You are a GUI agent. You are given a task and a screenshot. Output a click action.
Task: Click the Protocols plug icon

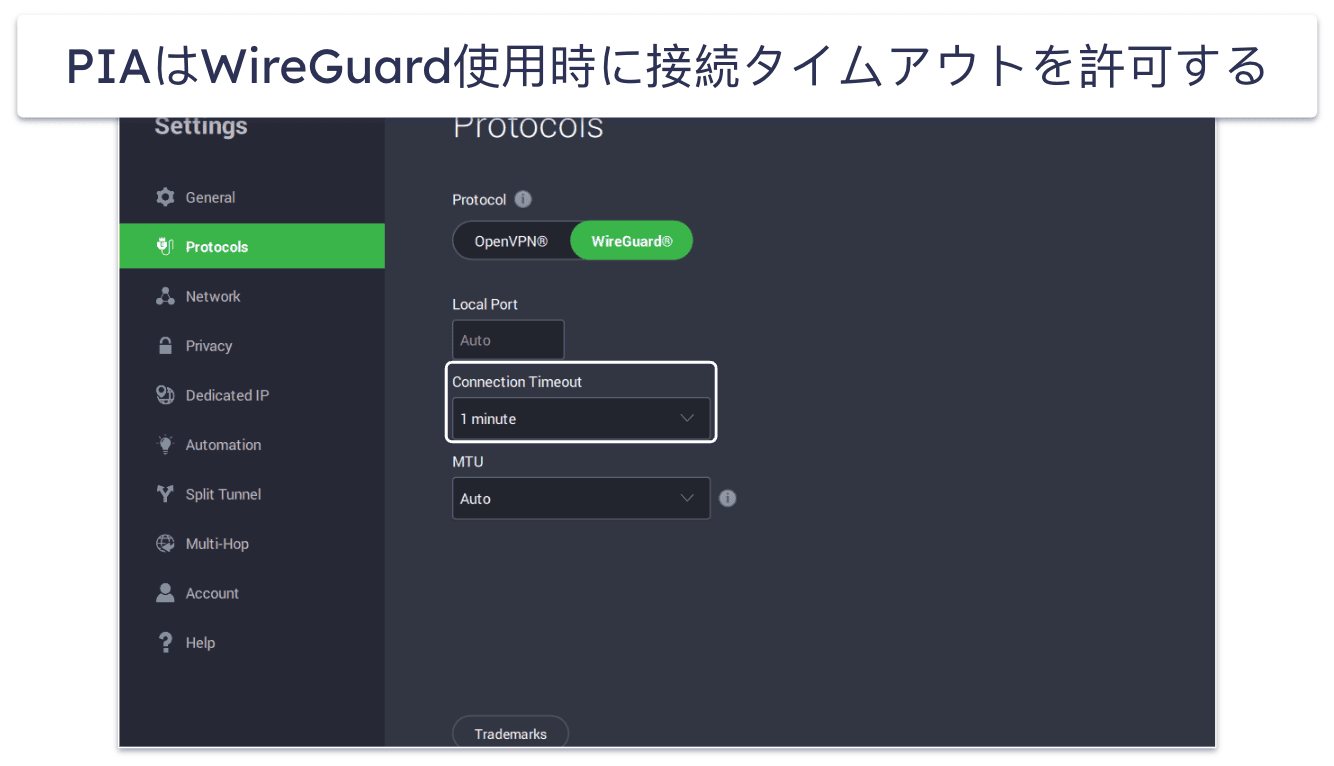coord(165,246)
